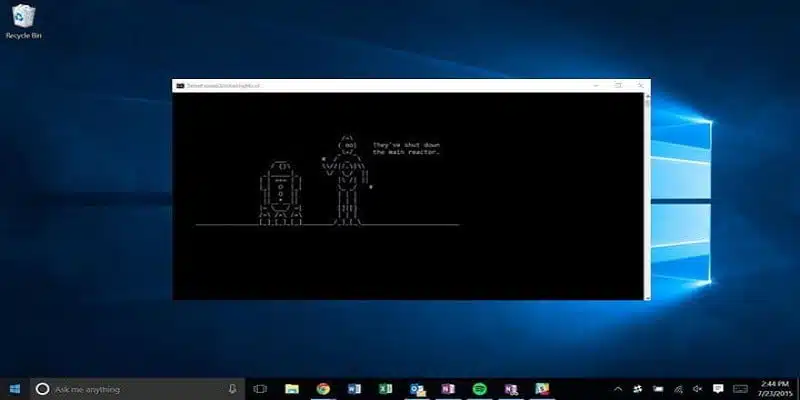Image resolution: width=800 pixels, height=400 pixels.
Task: Expand the hidden system tray icons chevron
Action: click(x=616, y=388)
